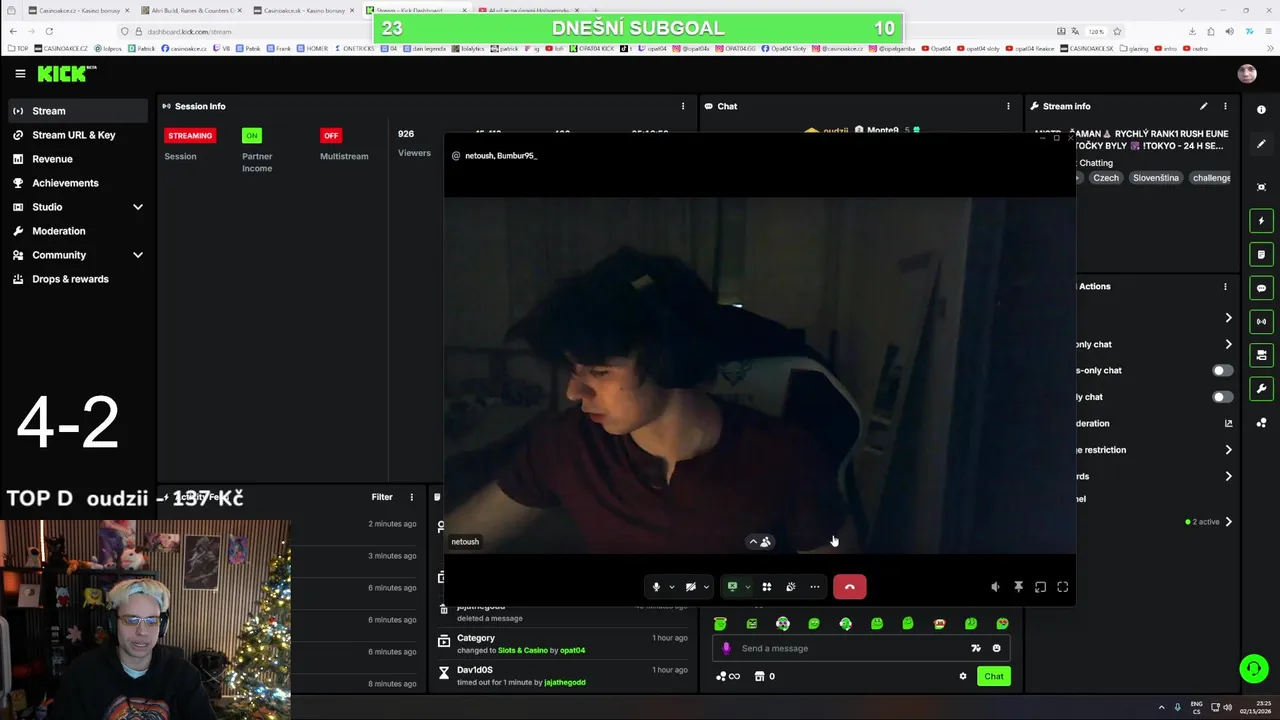
Task: Open Session Info panel options menu
Action: point(683,106)
